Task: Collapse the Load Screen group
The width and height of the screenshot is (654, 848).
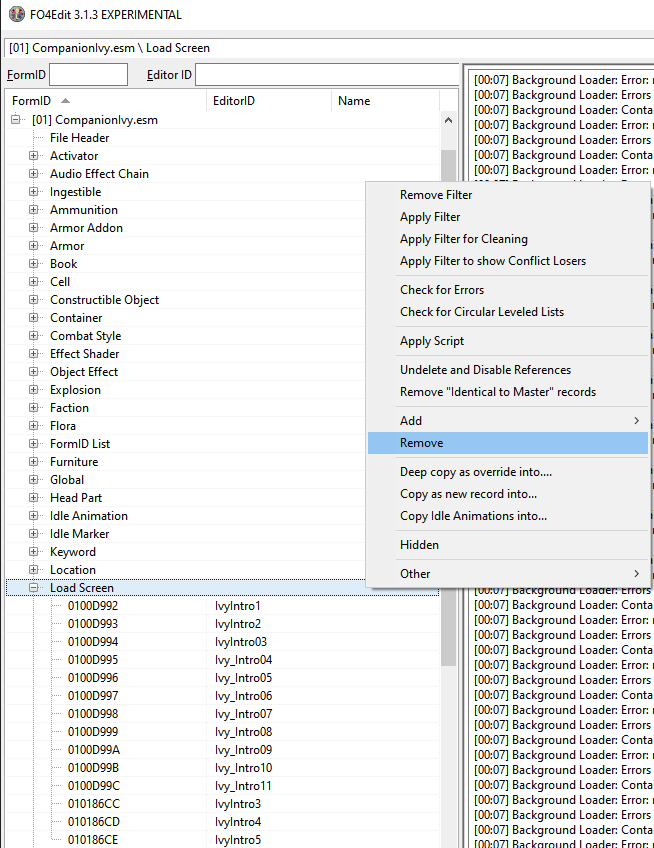Action: click(34, 587)
